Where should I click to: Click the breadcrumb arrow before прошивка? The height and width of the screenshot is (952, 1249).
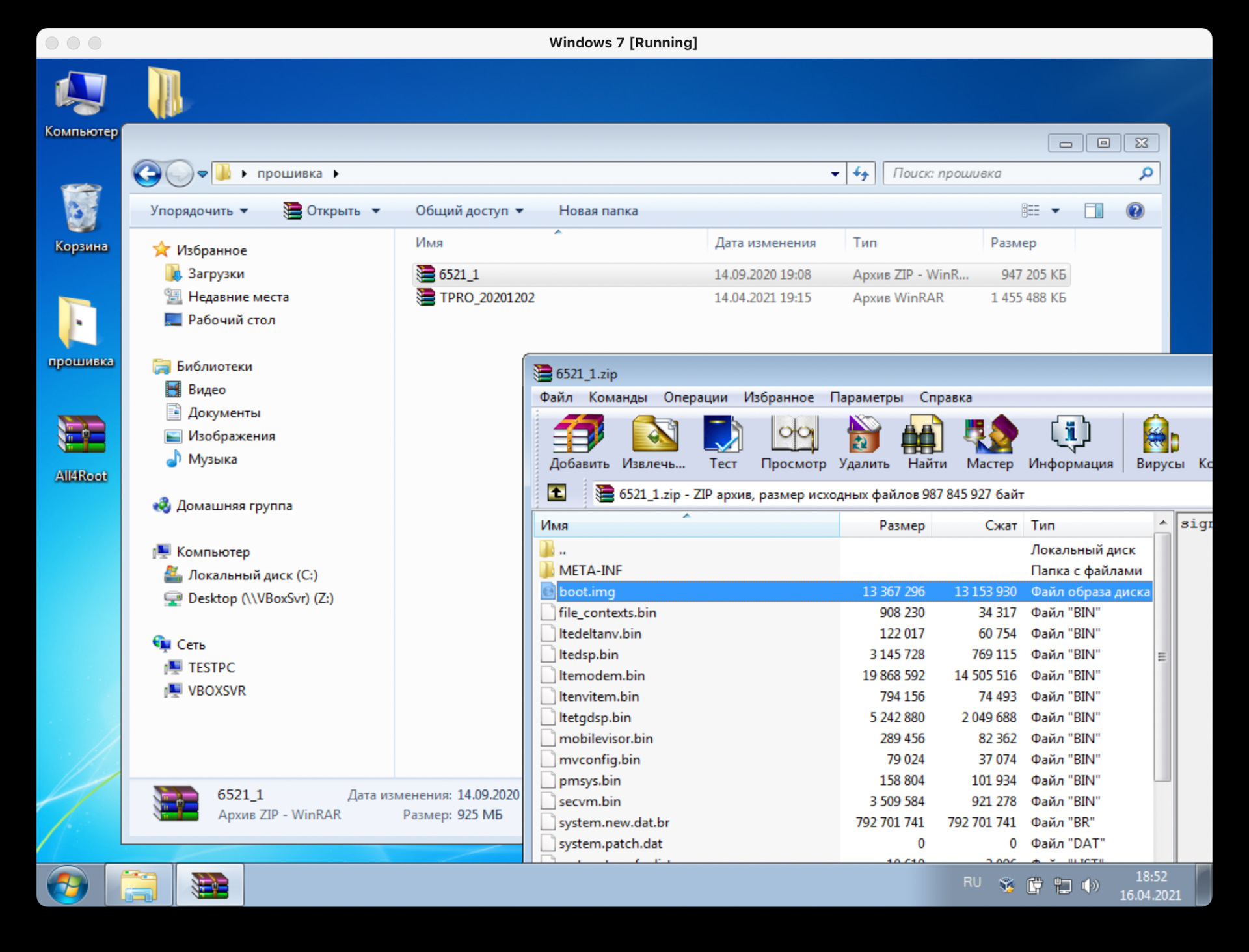click(x=244, y=174)
